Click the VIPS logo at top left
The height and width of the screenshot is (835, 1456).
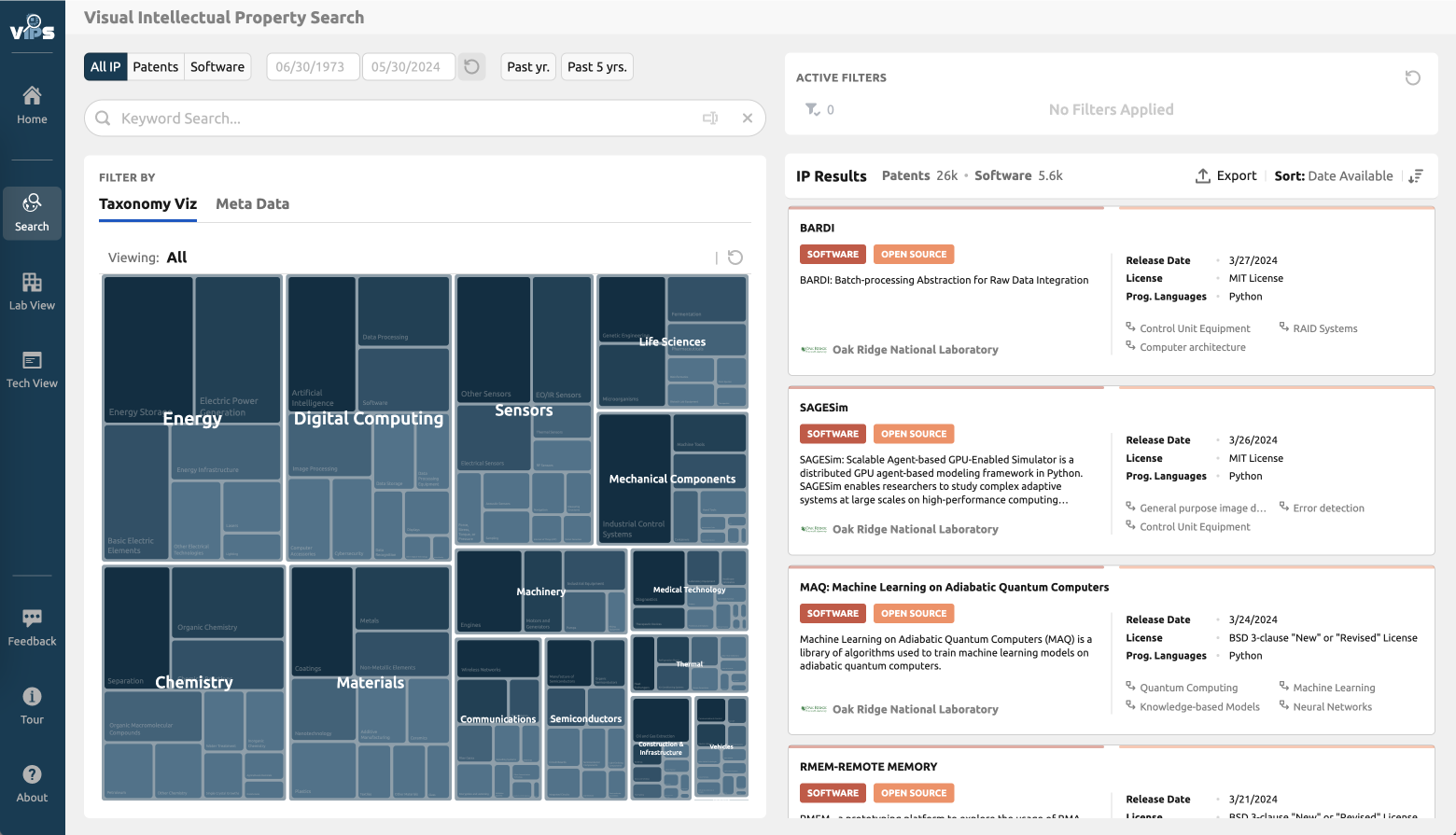32,28
